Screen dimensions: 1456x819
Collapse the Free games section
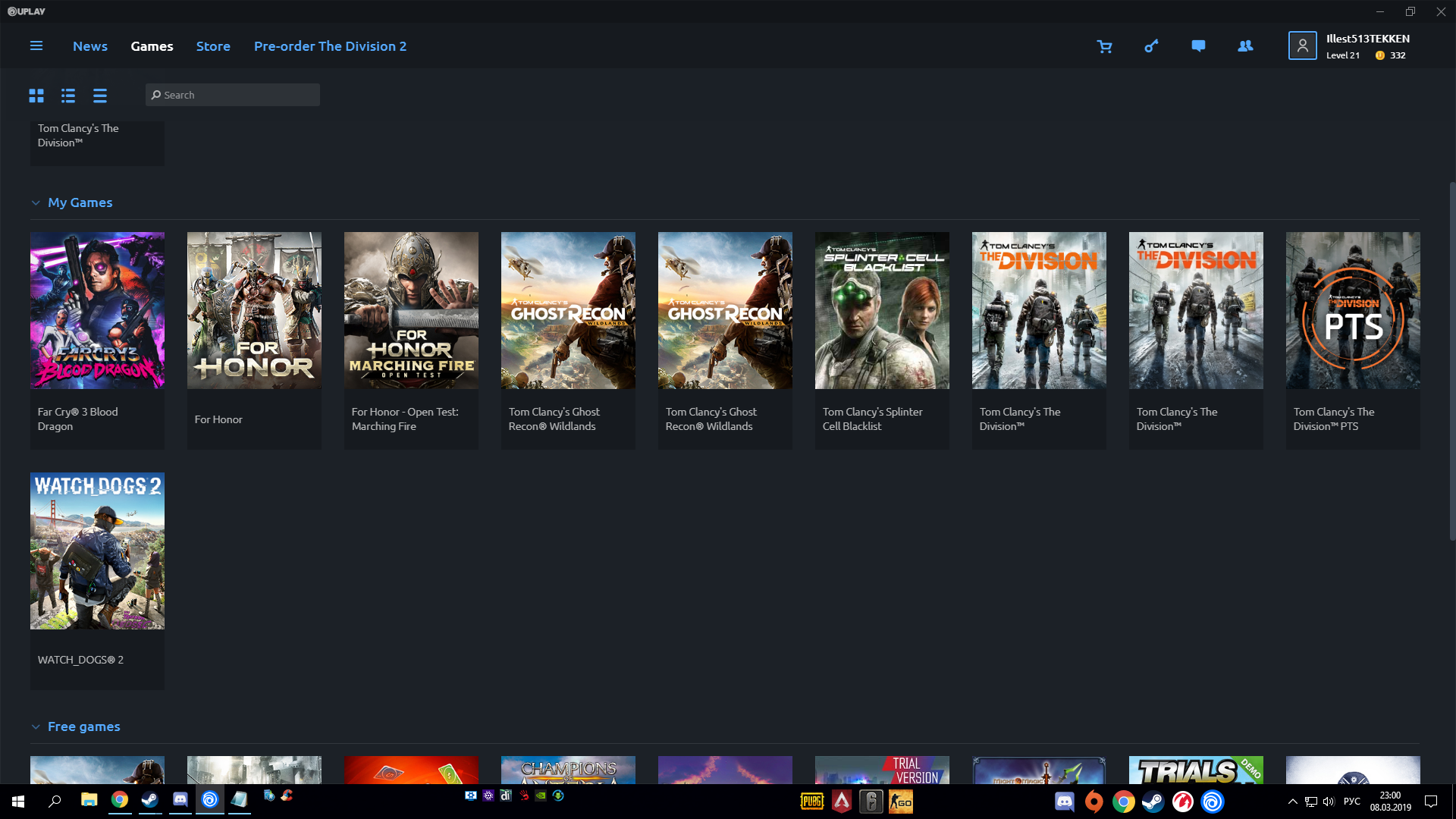(x=36, y=726)
